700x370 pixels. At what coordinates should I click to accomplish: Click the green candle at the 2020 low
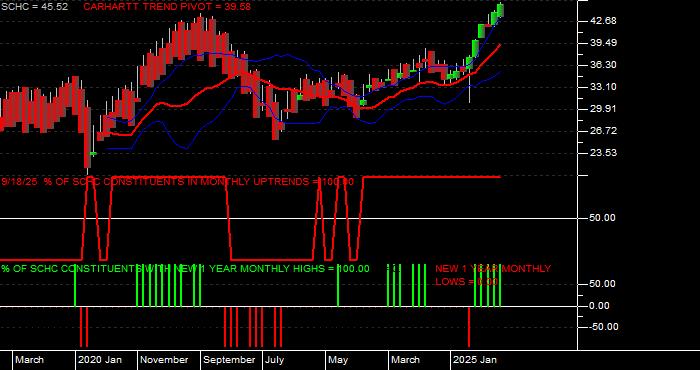[x=93, y=154]
